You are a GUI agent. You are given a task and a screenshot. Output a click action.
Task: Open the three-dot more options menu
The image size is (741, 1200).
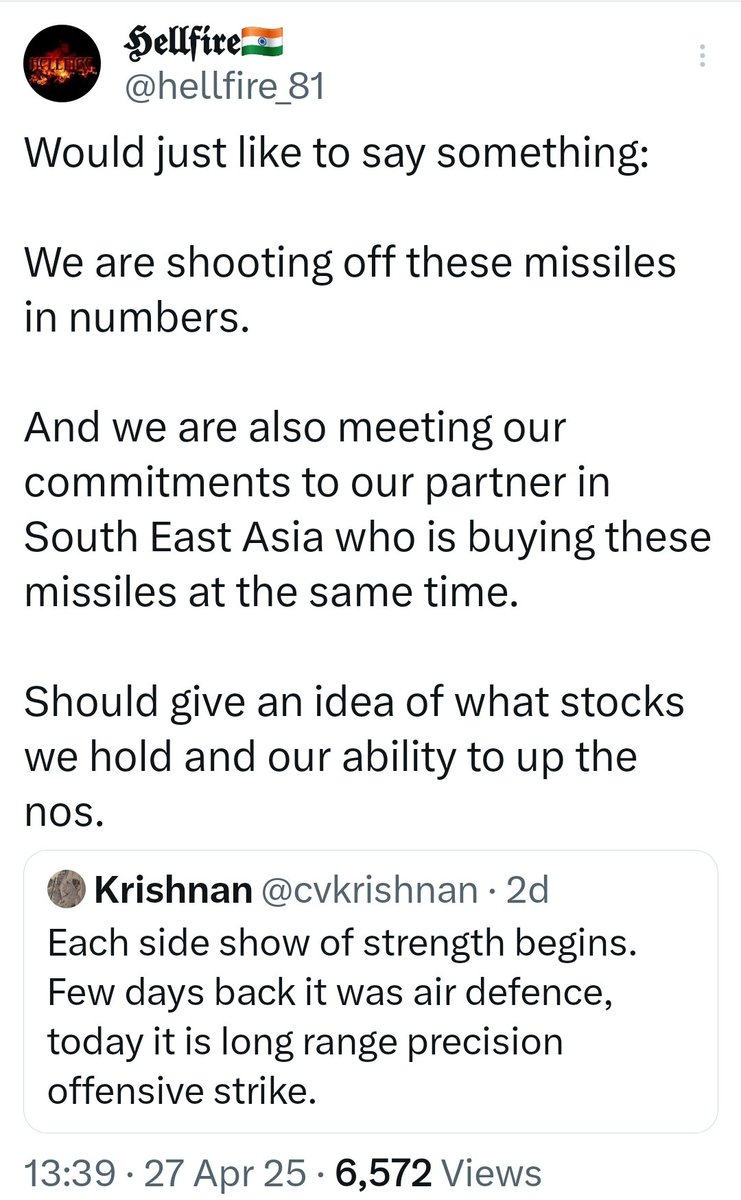pos(703,55)
